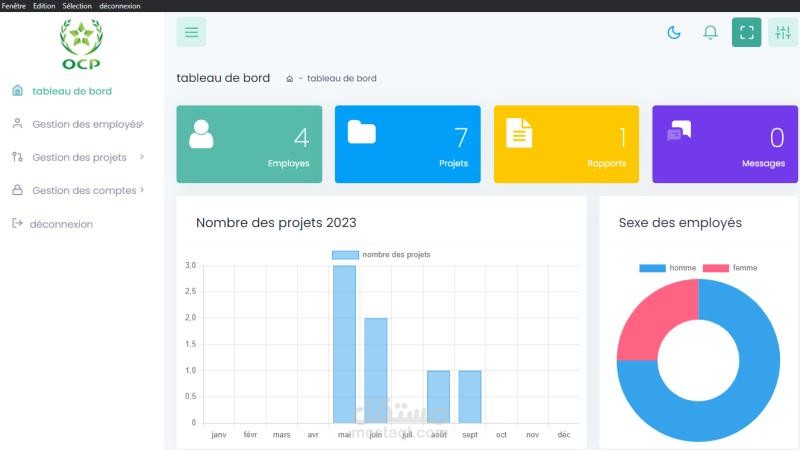The height and width of the screenshot is (450, 800).
Task: Open the Sélection menu
Action: pyautogui.click(x=77, y=6)
